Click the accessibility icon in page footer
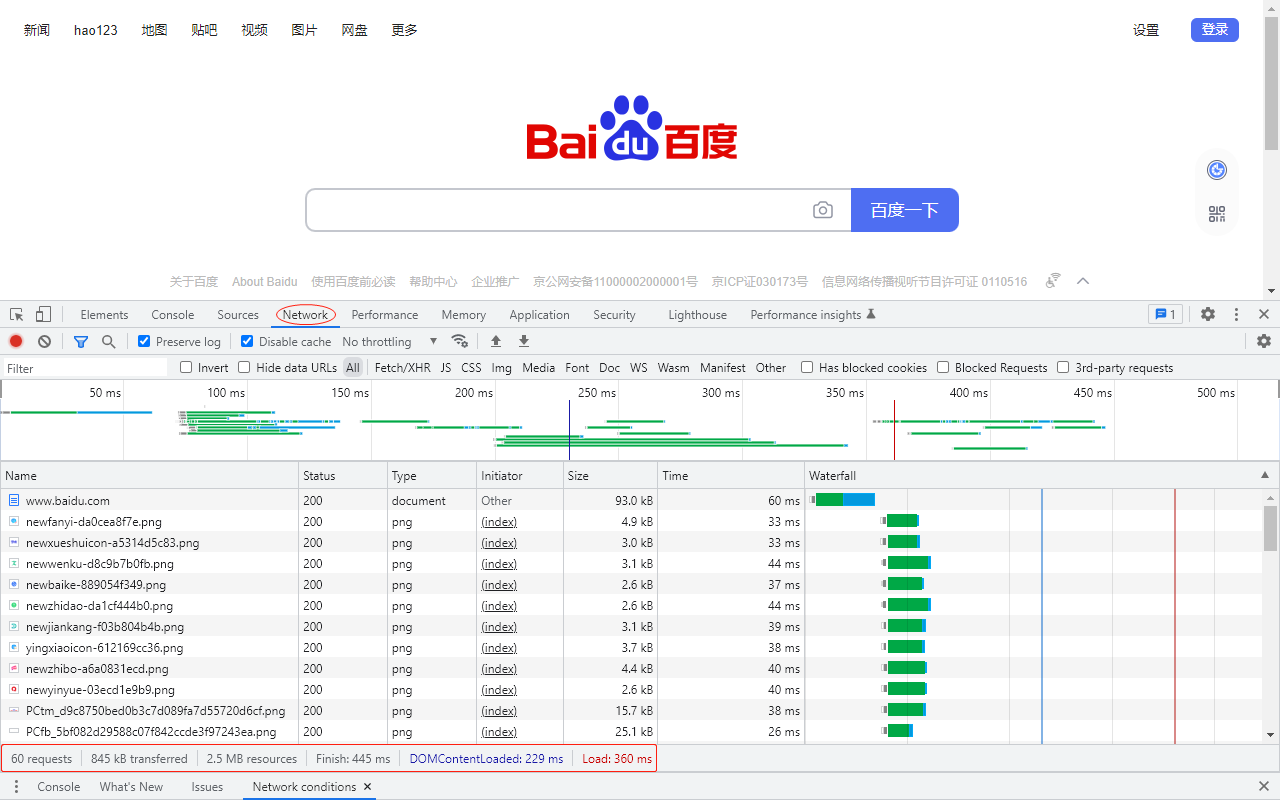This screenshot has height=800, width=1280. [1053, 281]
